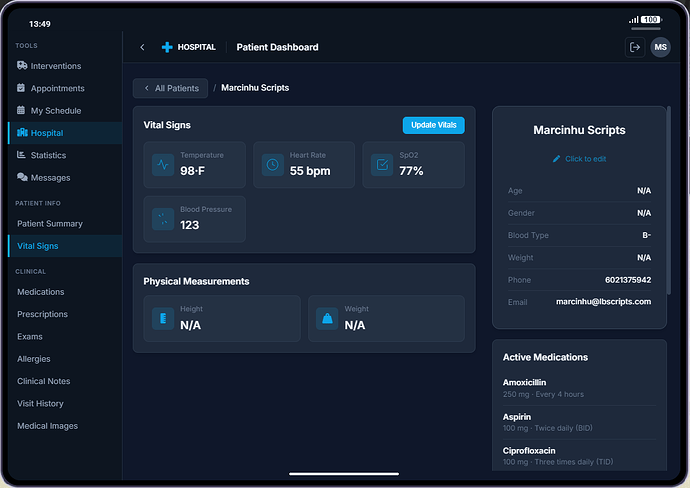The height and width of the screenshot is (488, 690).
Task: Click the Blood Pressure icon
Action: 163,219
